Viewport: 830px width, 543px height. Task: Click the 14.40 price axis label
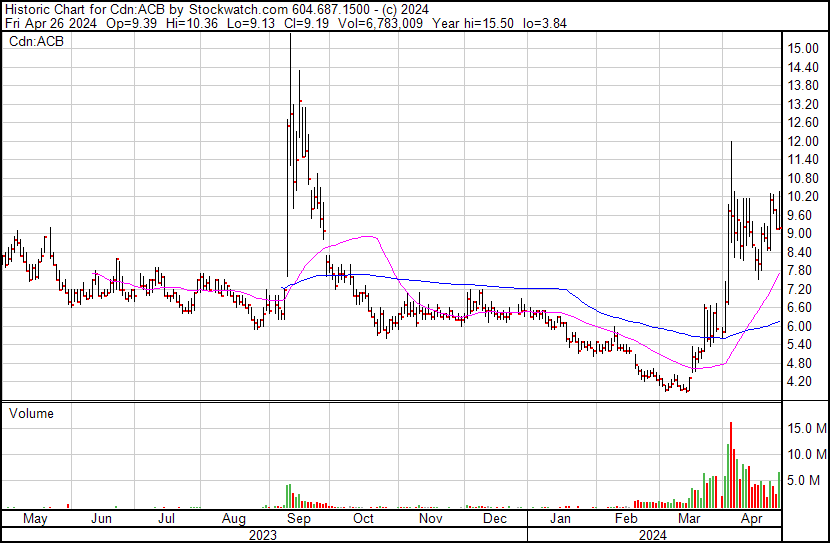pyautogui.click(x=803, y=67)
